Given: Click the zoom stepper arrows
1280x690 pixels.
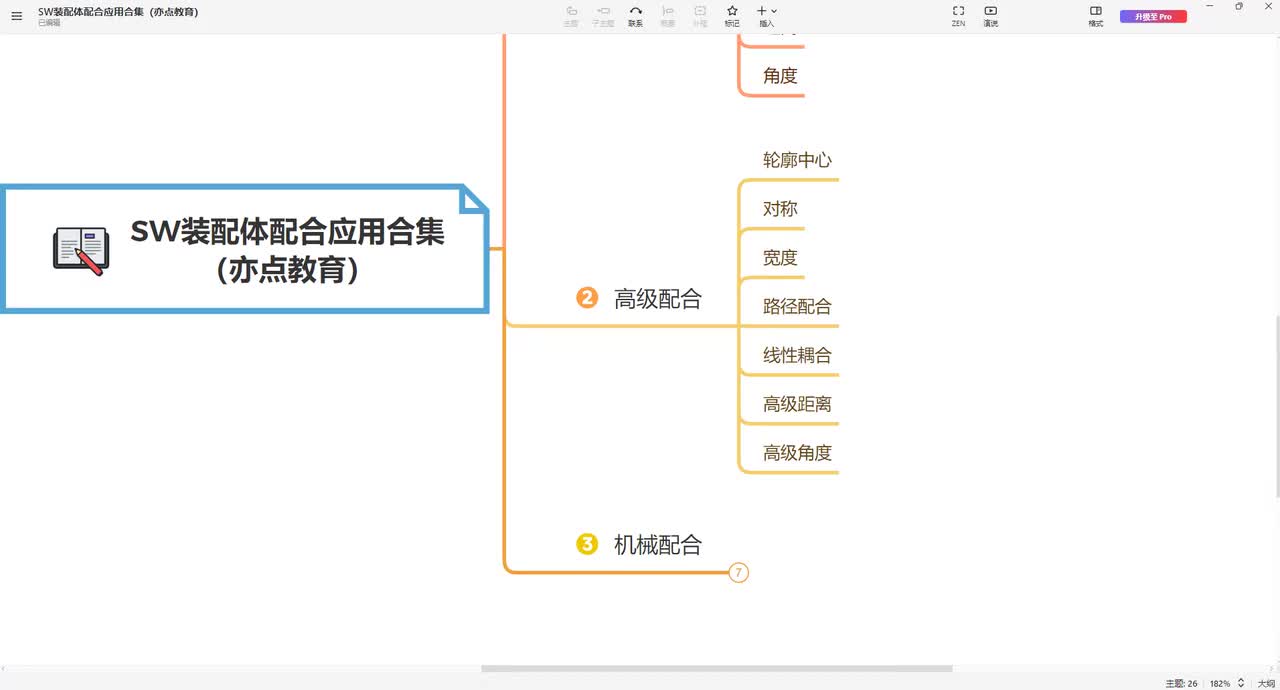Looking at the screenshot, I should [x=1241, y=683].
